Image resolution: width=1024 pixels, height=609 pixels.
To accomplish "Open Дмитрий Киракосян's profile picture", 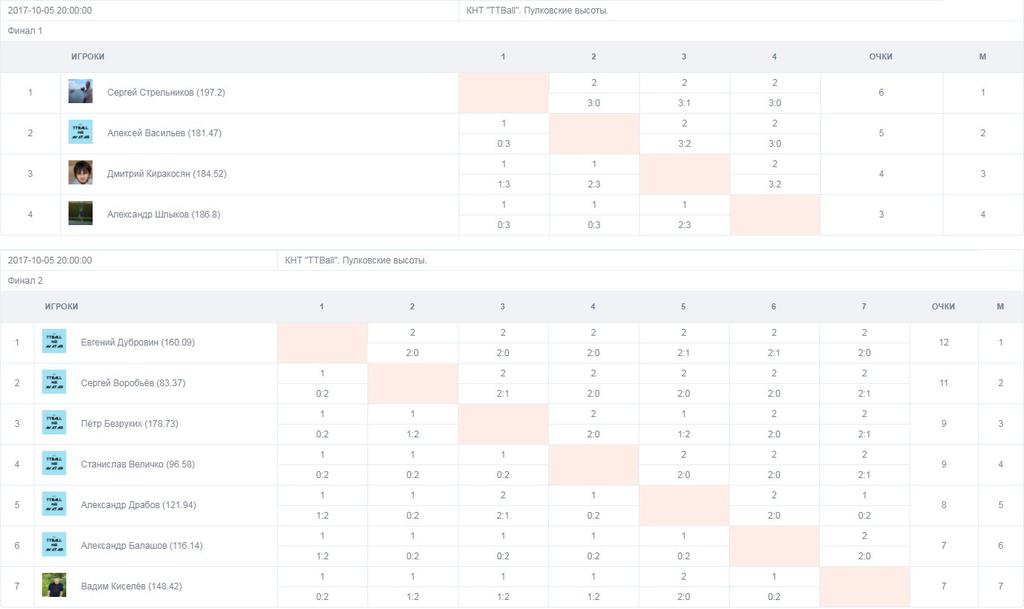I will [x=80, y=172].
